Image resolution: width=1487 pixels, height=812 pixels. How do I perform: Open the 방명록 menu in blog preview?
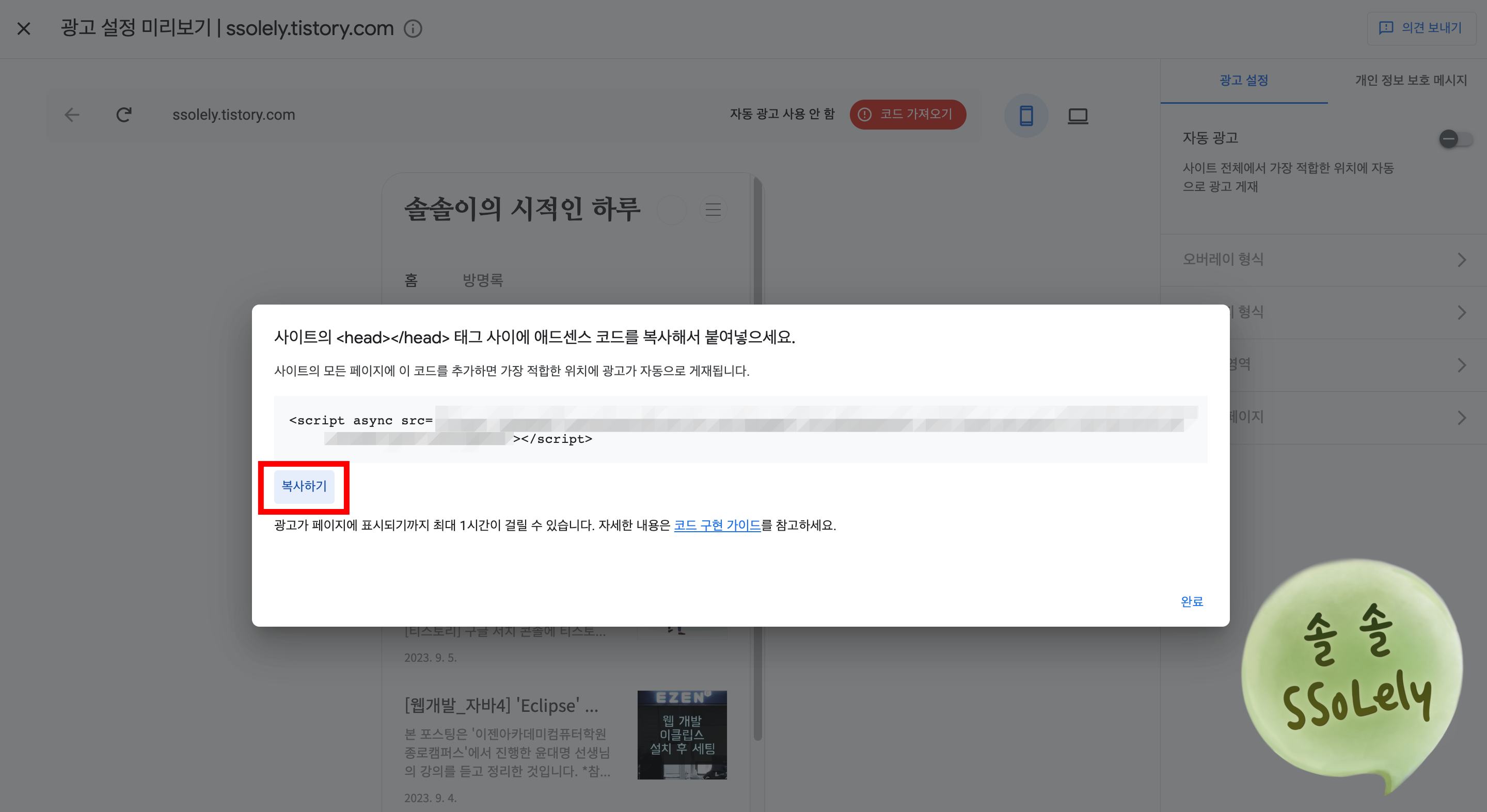point(483,280)
